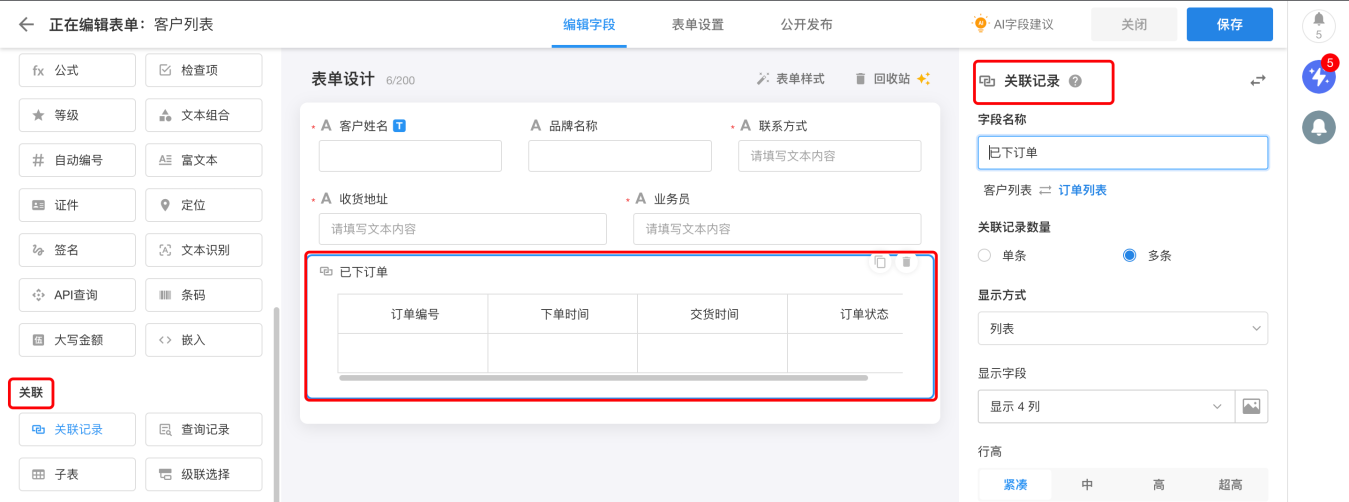Open the lightning notification icon with badge
This screenshot has height=502, width=1349.
(x=1318, y=77)
